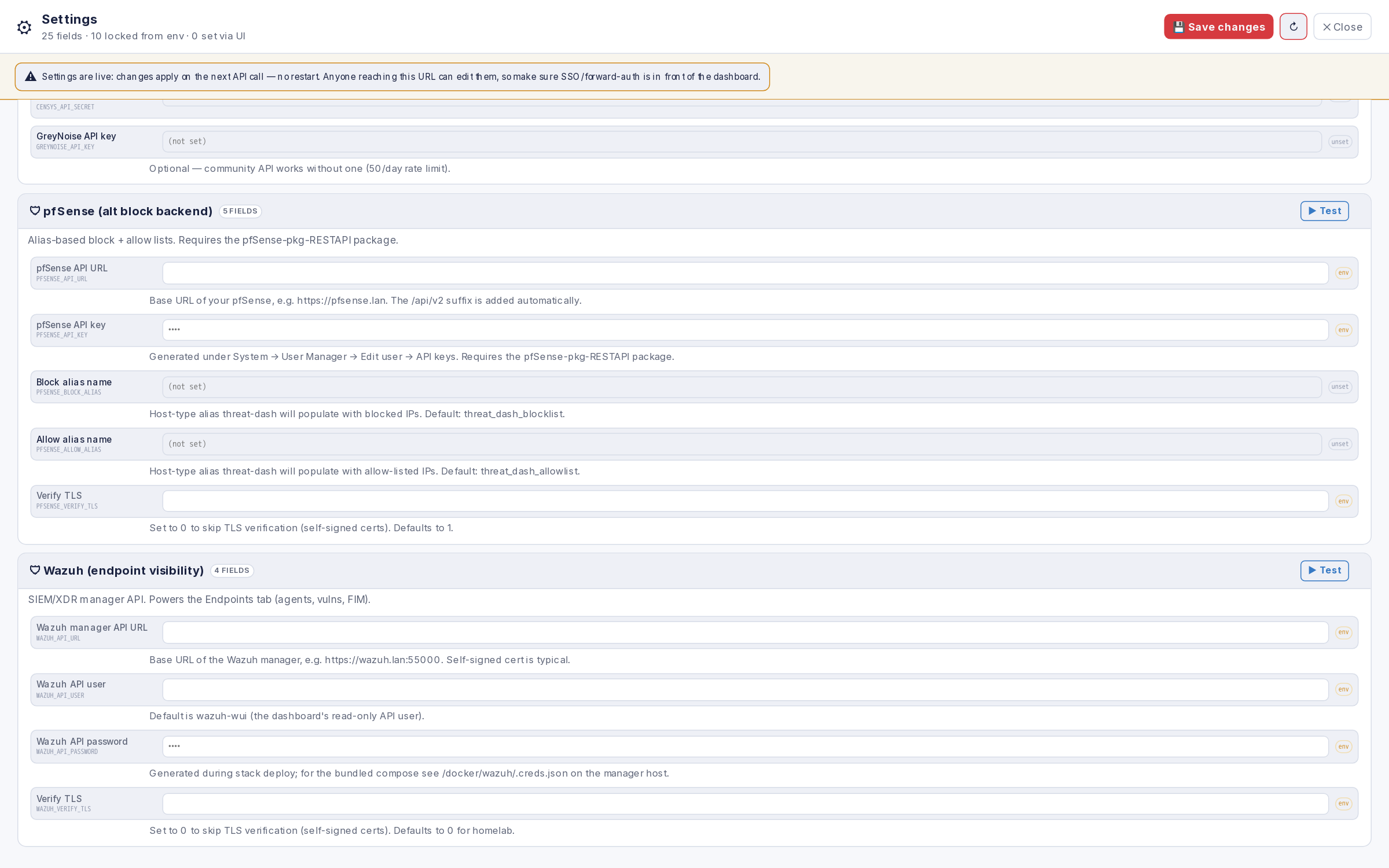The height and width of the screenshot is (868, 1389).
Task: Click env badge on Wazuh API password row
Action: [x=1343, y=746]
